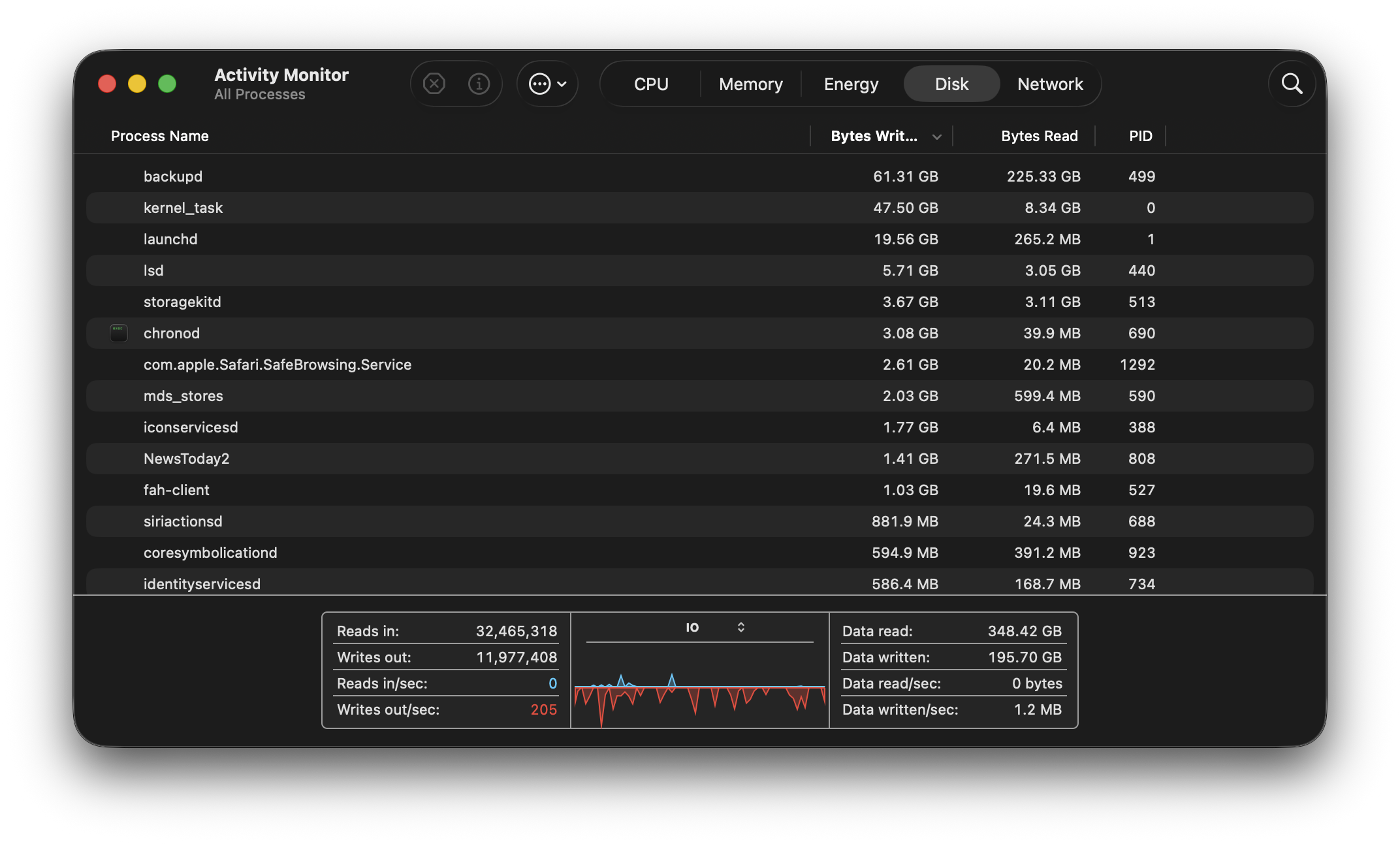Zoom the window with the green button
The width and height of the screenshot is (1400, 844).
(167, 84)
